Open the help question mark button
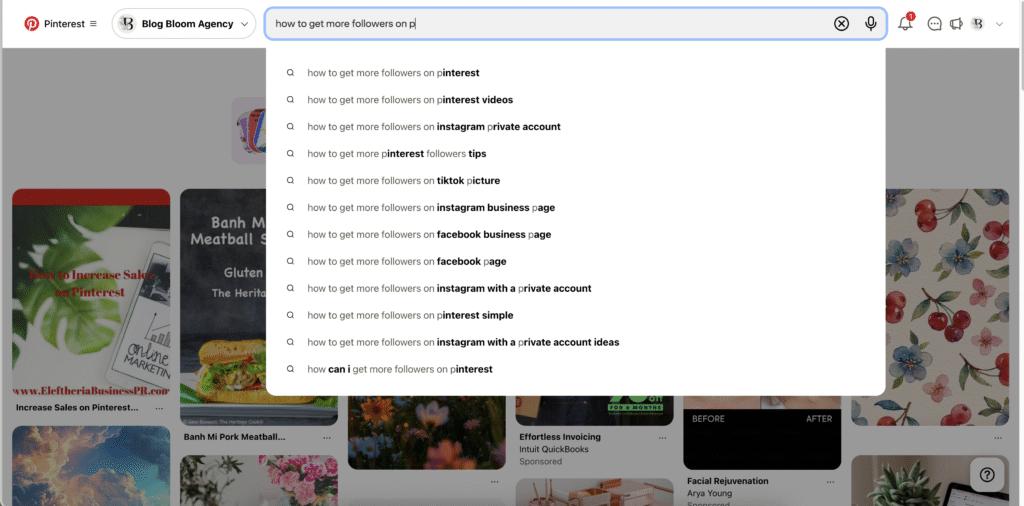 pyautogui.click(x=987, y=475)
